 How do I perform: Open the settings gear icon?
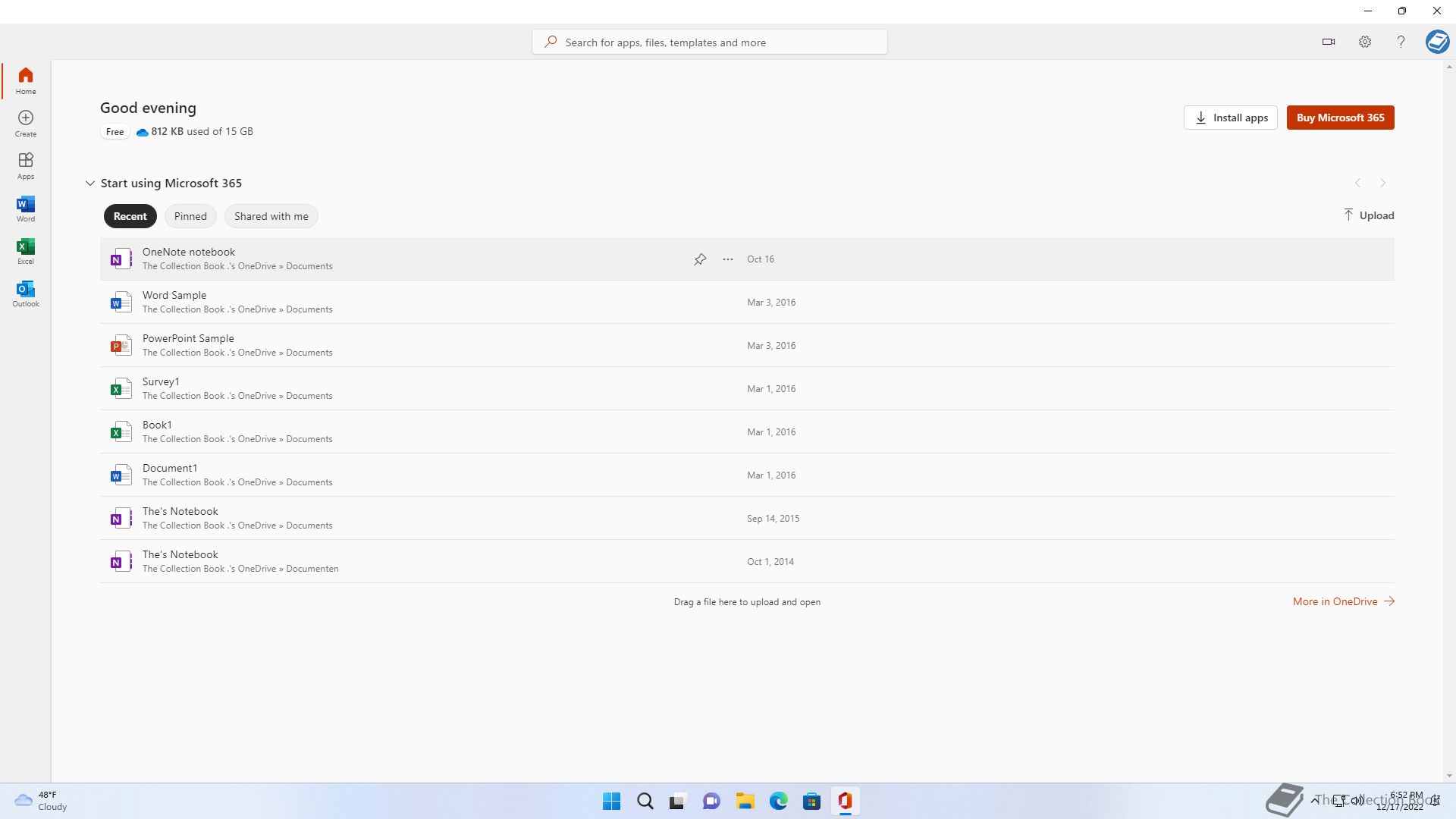(1365, 42)
